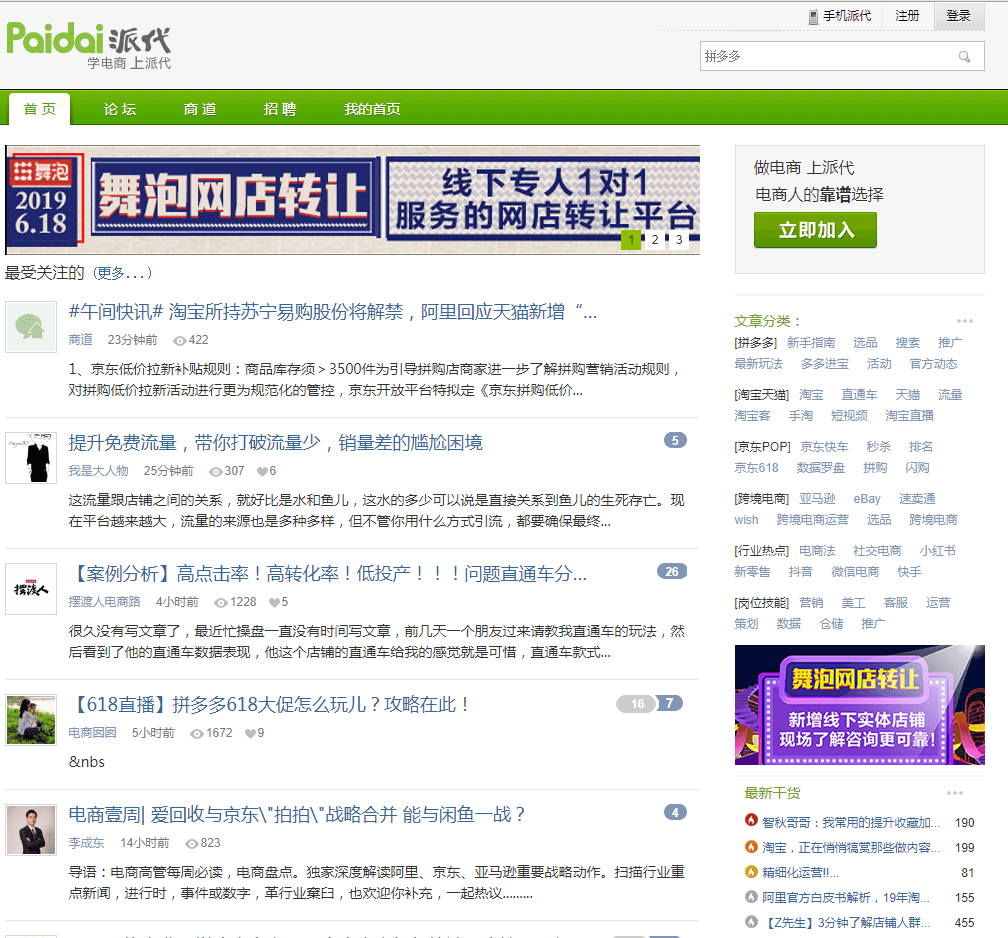Click the 登录 login link
This screenshot has width=1008, height=938.
958,16
